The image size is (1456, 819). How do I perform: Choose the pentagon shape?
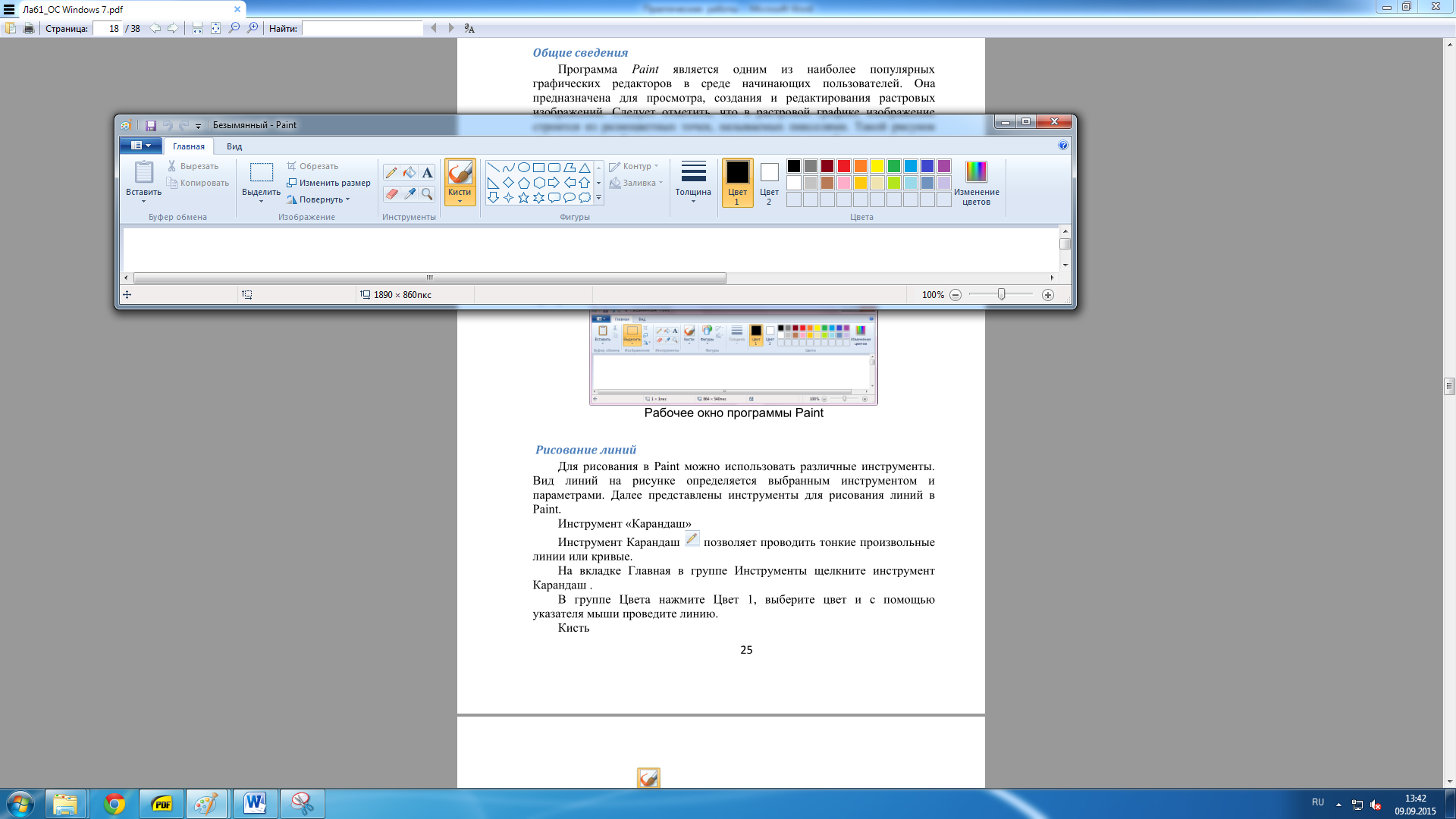523,183
